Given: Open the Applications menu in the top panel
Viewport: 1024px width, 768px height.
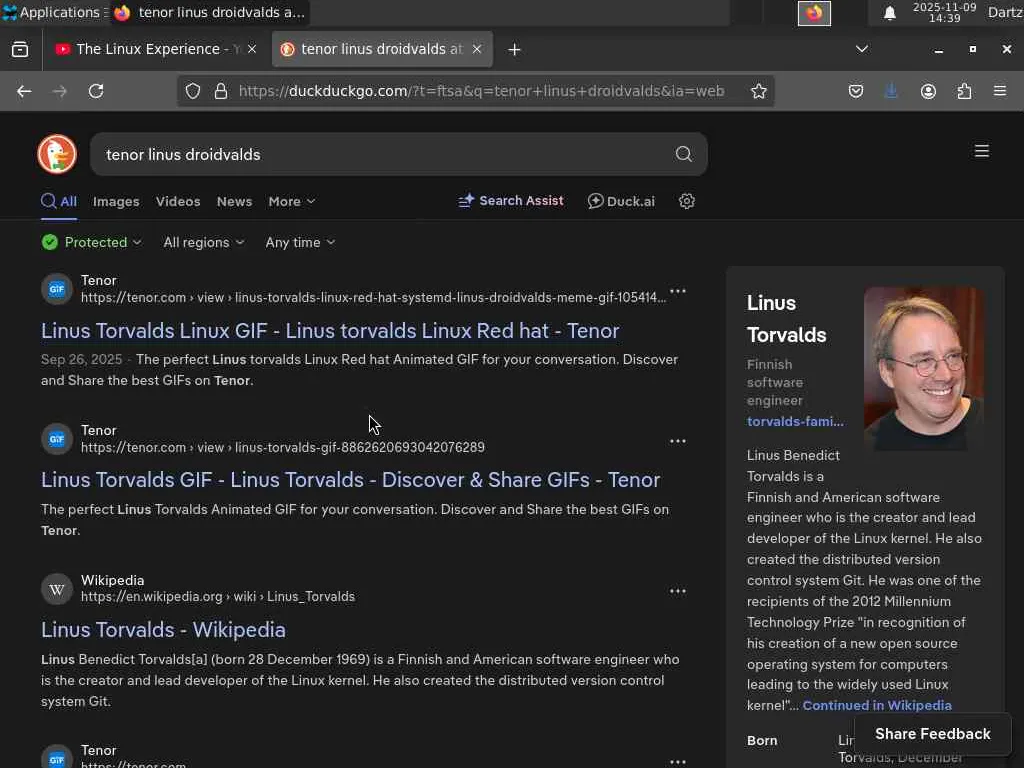Looking at the screenshot, I should pos(54,12).
